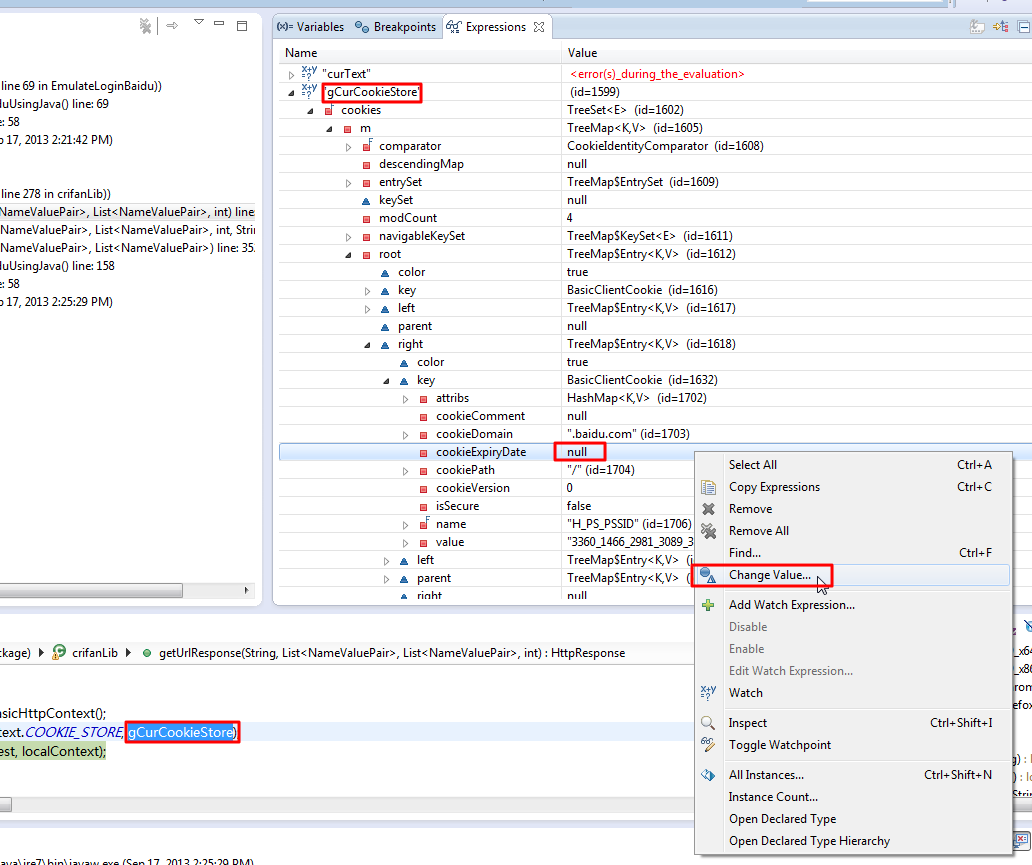The image size is (1032, 865).
Task: Expand the attribs HashMap node
Action: pos(405,399)
